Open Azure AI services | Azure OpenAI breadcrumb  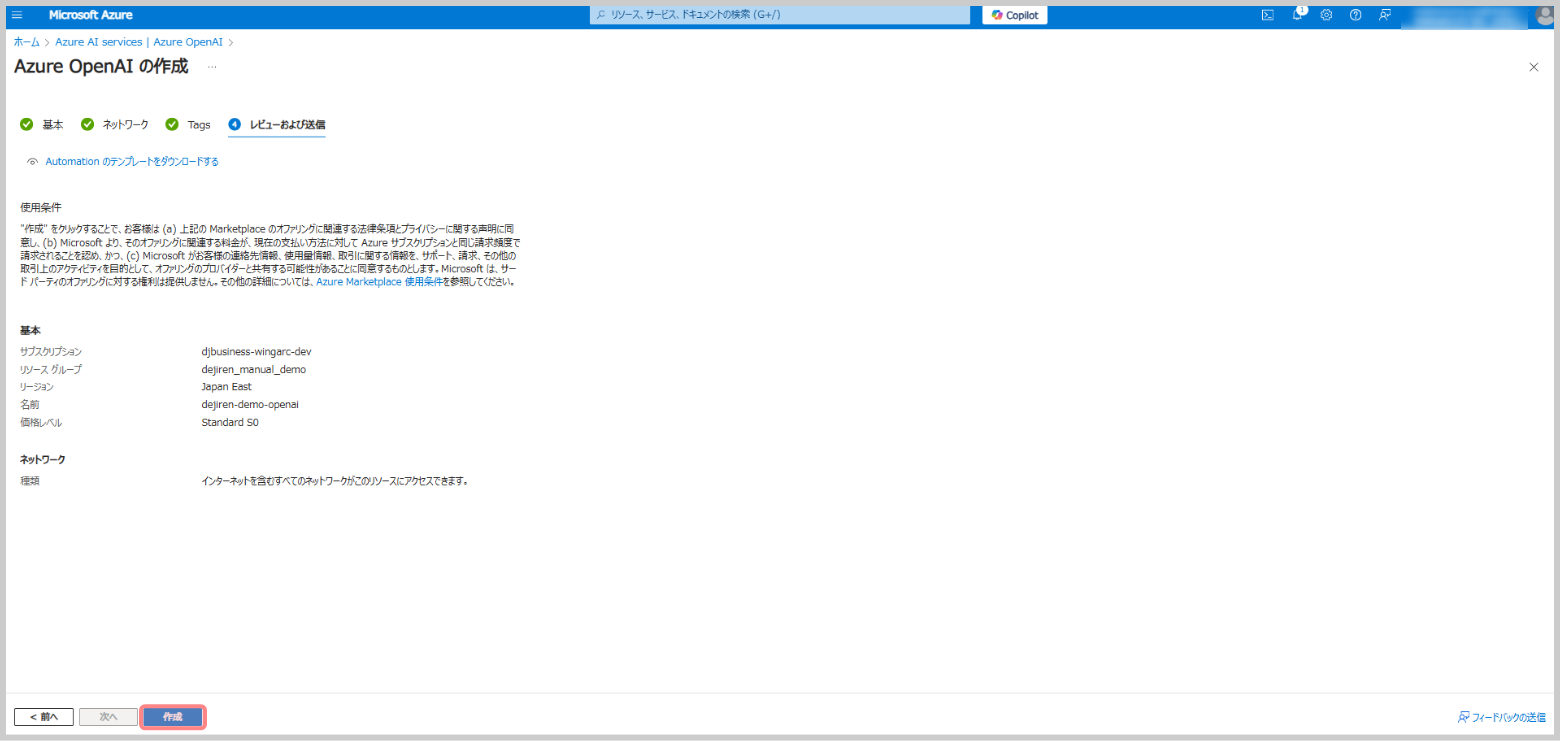tap(139, 42)
